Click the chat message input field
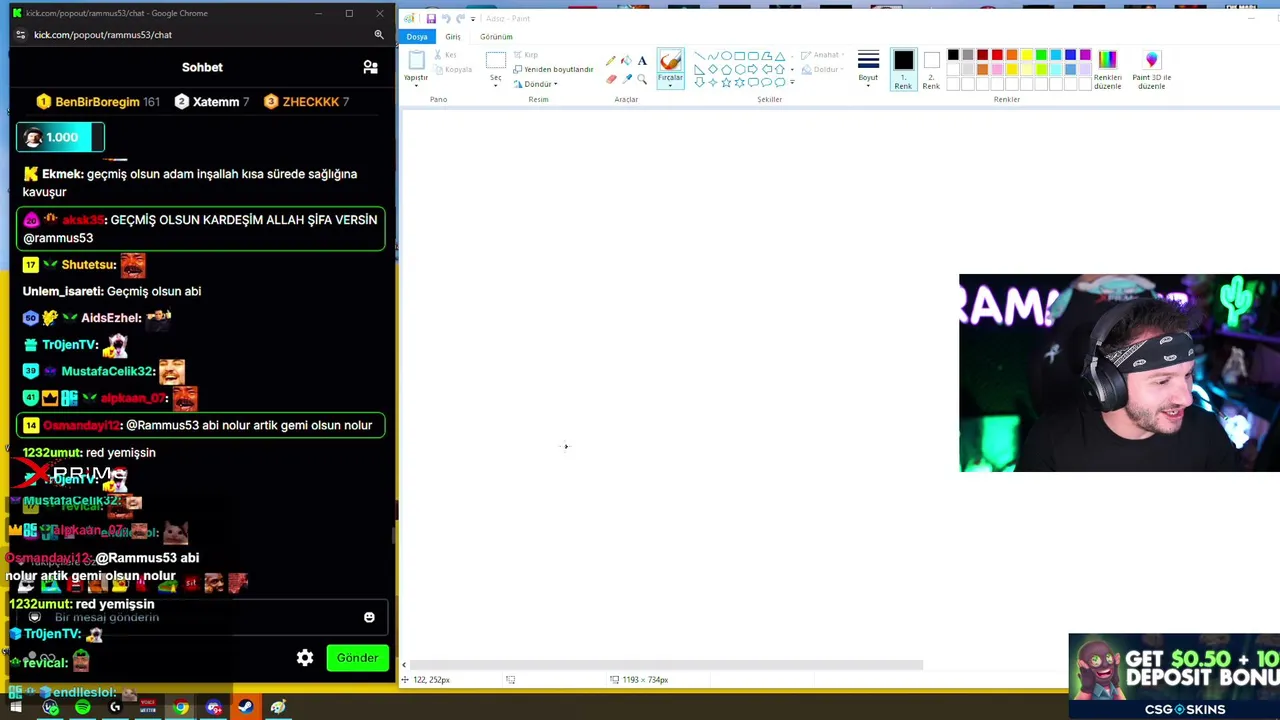This screenshot has height=720, width=1280. click(202, 618)
